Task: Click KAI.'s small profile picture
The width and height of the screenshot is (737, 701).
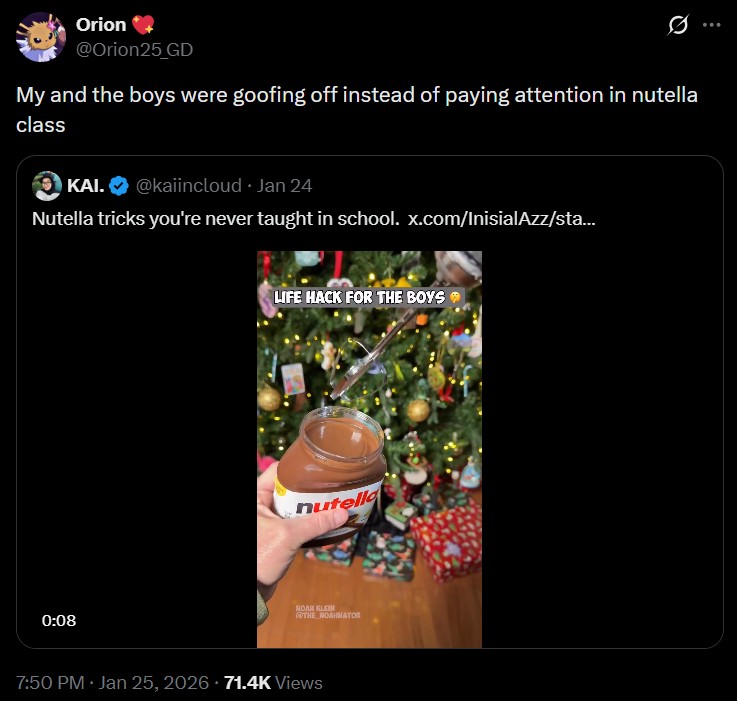Action: tap(47, 186)
